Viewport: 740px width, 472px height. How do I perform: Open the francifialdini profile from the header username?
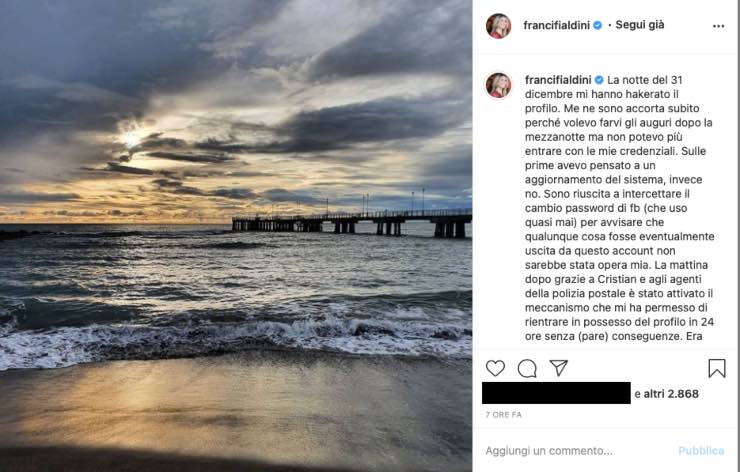point(557,25)
